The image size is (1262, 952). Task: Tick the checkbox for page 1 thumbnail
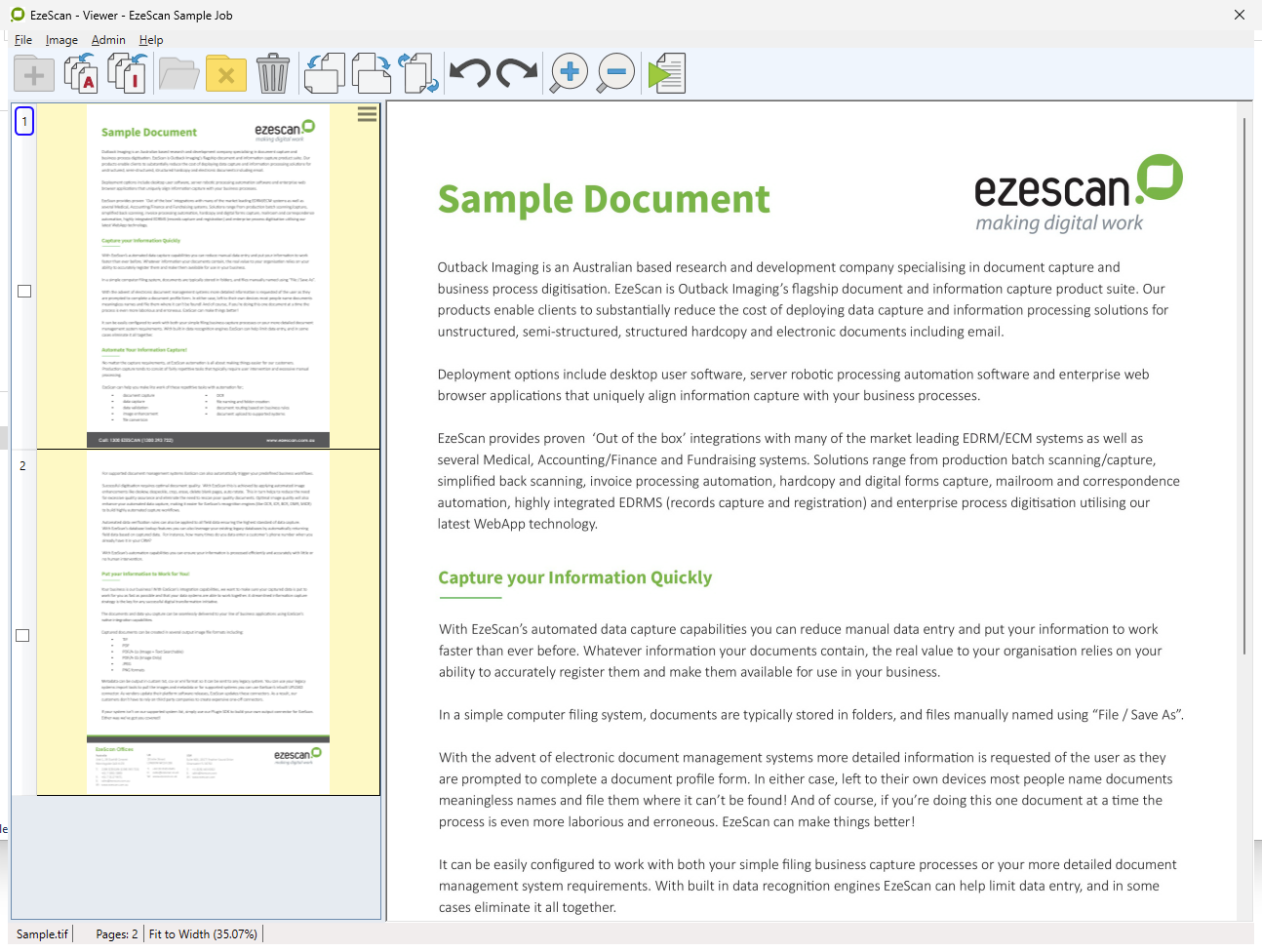(x=24, y=291)
